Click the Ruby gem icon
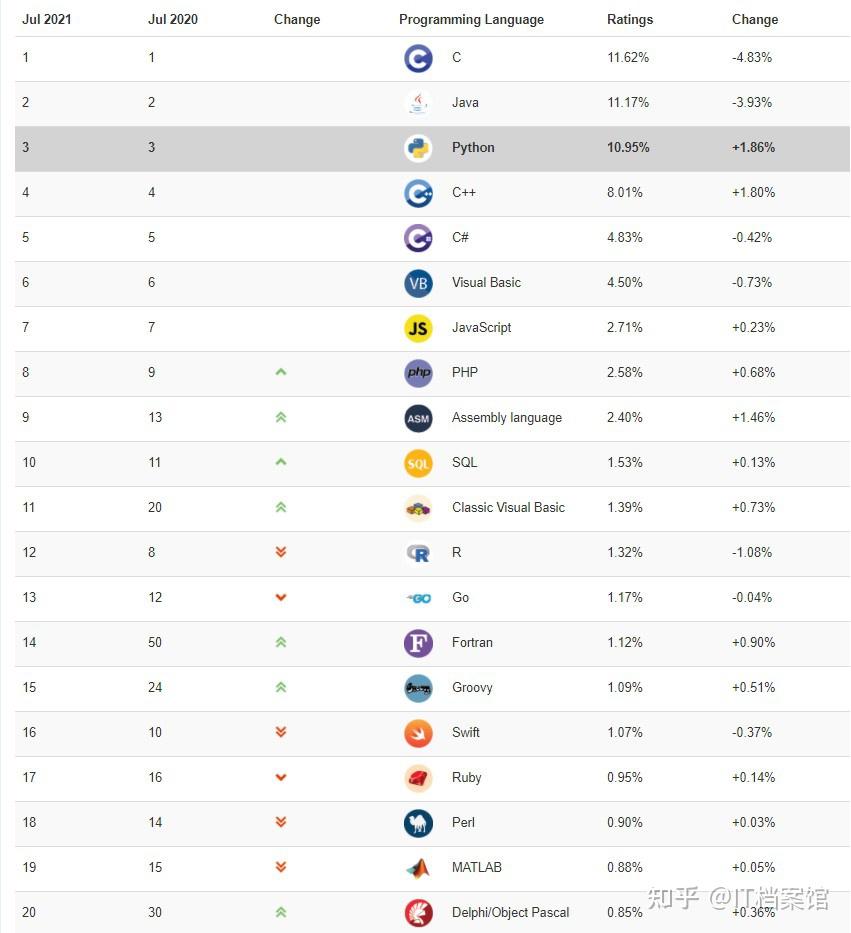Screen dimensions: 851x933 point(418,778)
